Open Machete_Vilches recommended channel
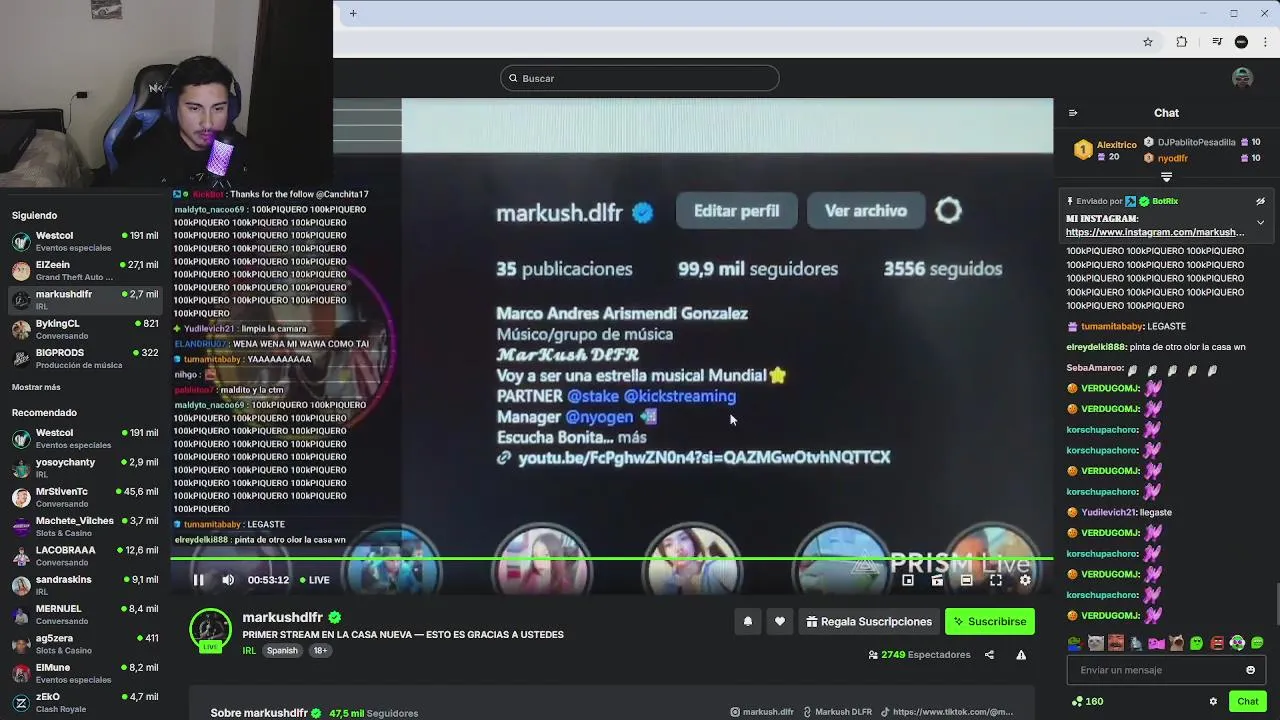Screen dimensions: 1280x720 tap(85, 526)
